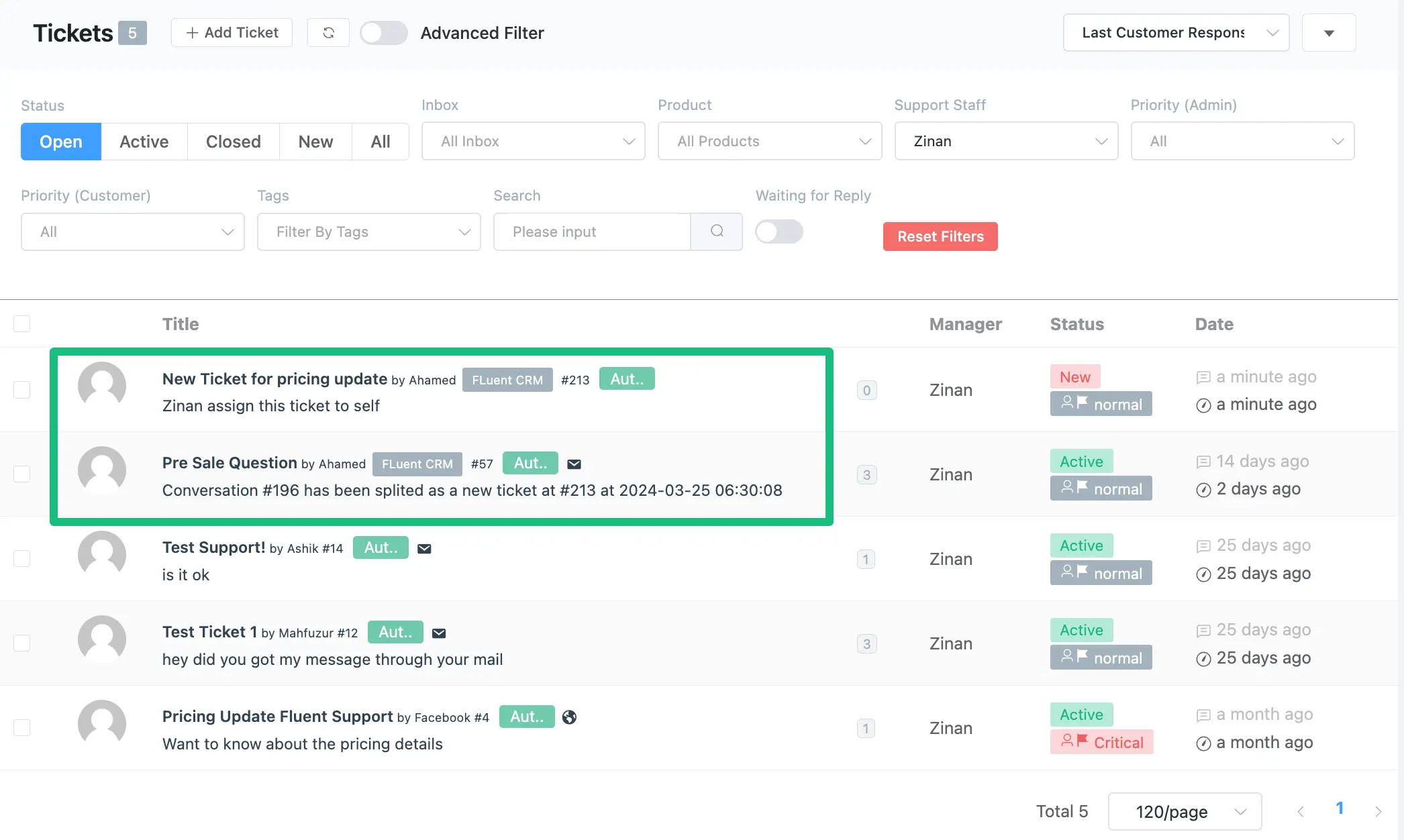Check the Test Ticket 1 row checkbox
This screenshot has height=840, width=1404.
[x=22, y=643]
